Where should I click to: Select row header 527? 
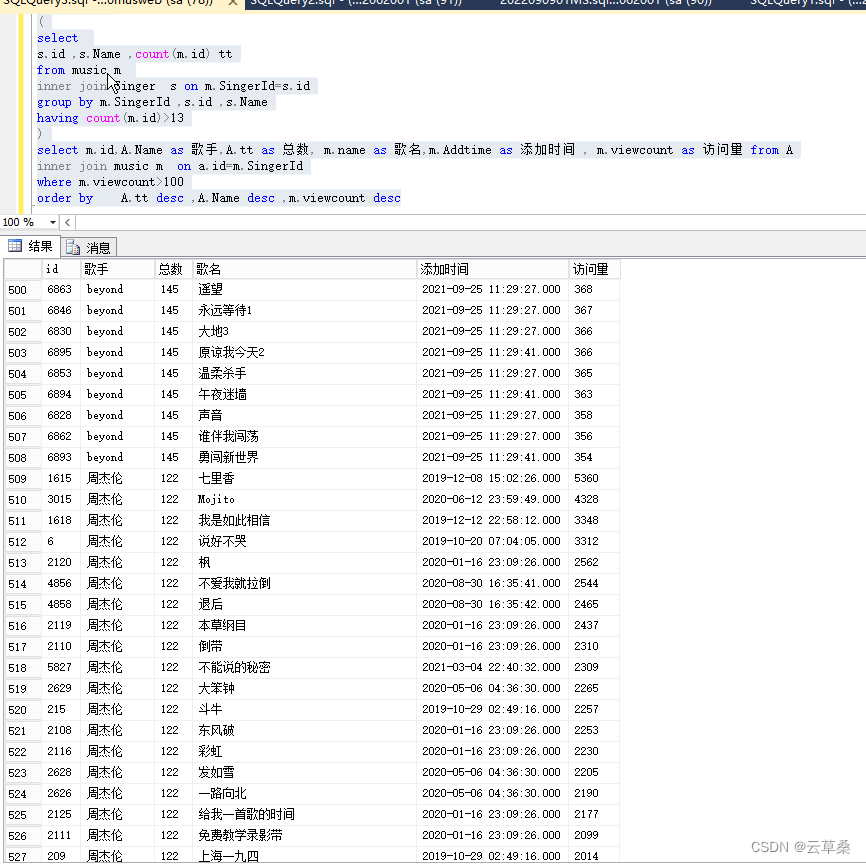pyautogui.click(x=23, y=856)
